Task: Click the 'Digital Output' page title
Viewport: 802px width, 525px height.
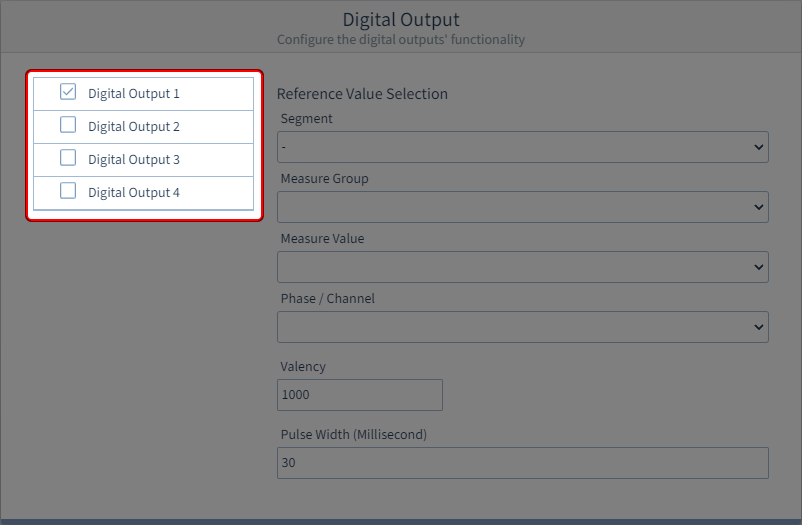Action: [x=401, y=20]
